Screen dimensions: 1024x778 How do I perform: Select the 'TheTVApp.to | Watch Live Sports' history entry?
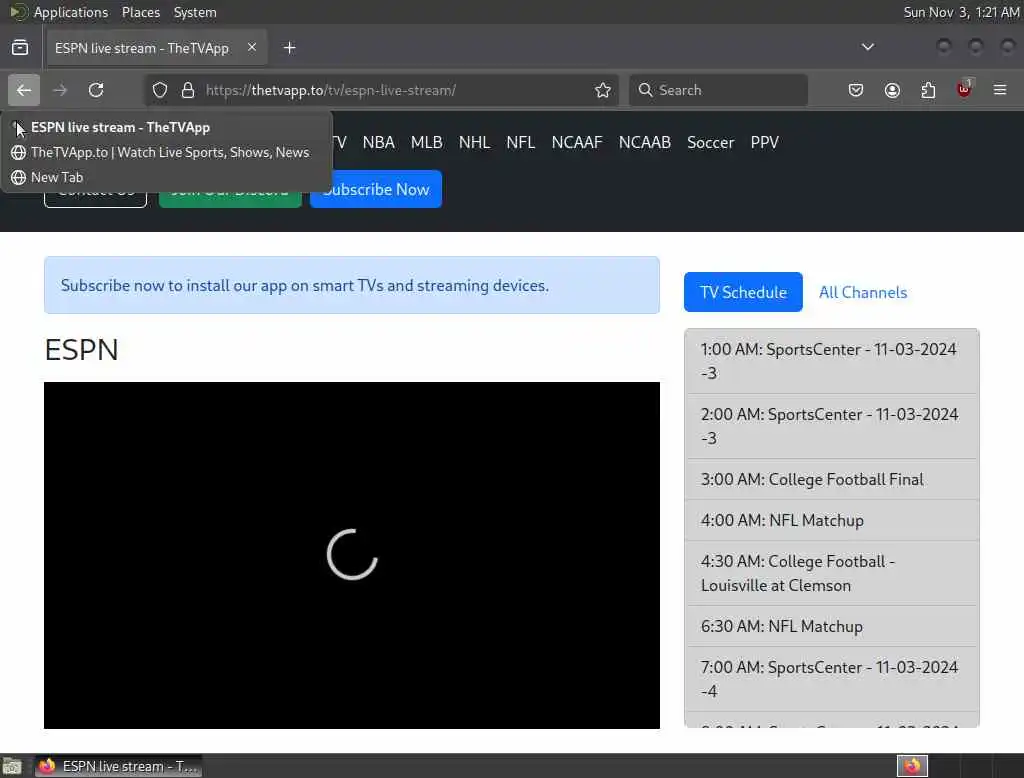167,152
